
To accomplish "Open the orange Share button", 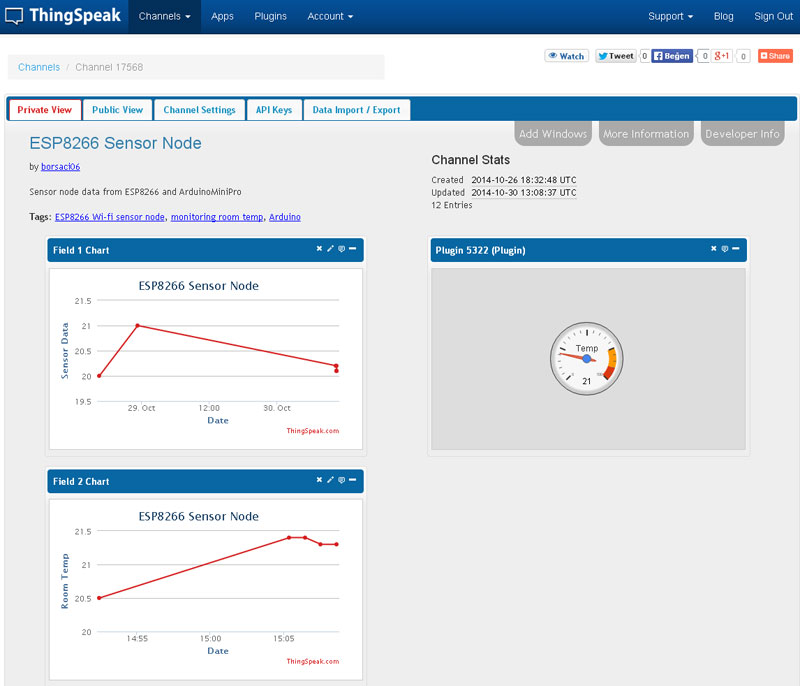I will [x=775, y=56].
